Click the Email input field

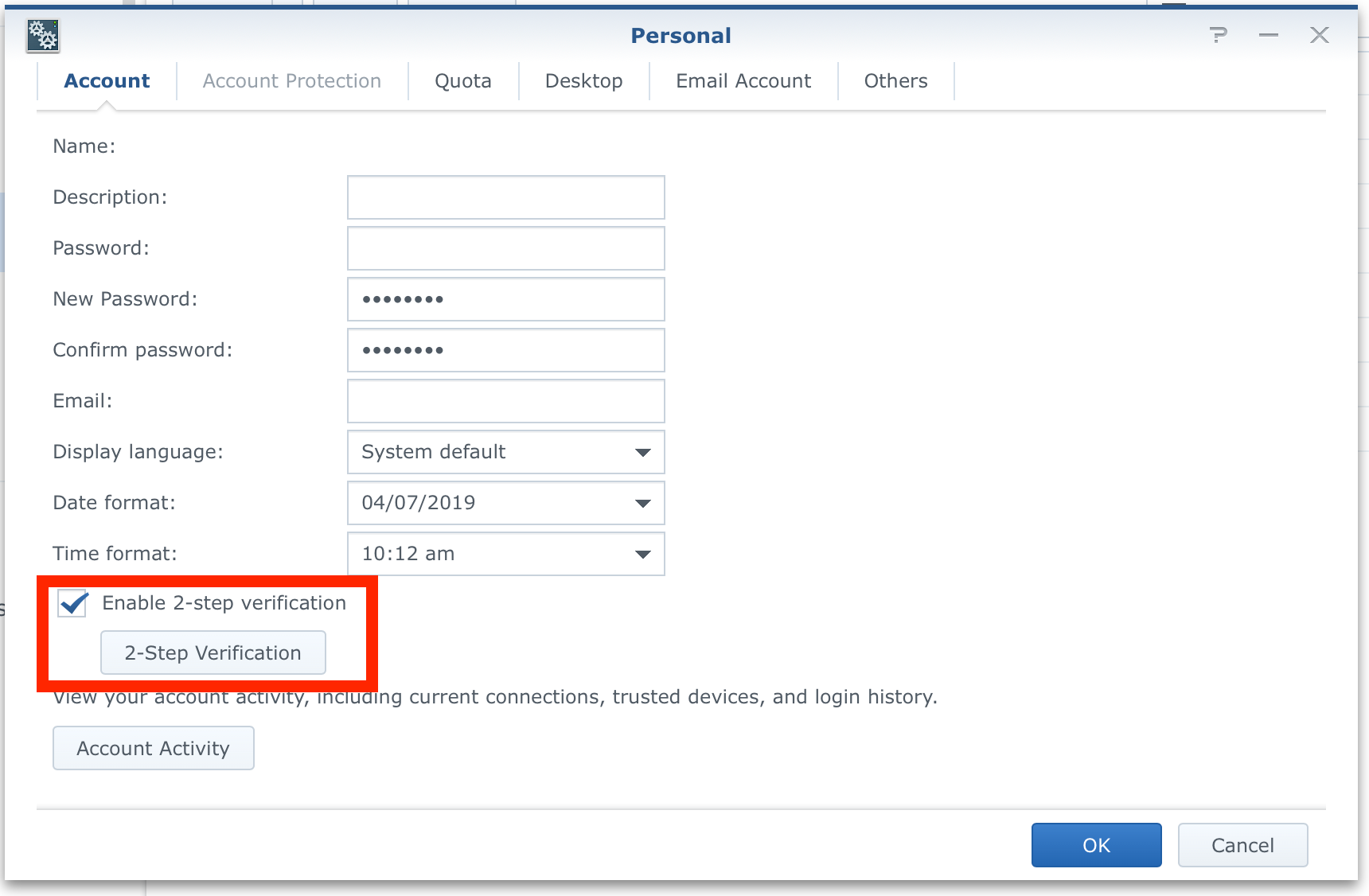point(505,401)
